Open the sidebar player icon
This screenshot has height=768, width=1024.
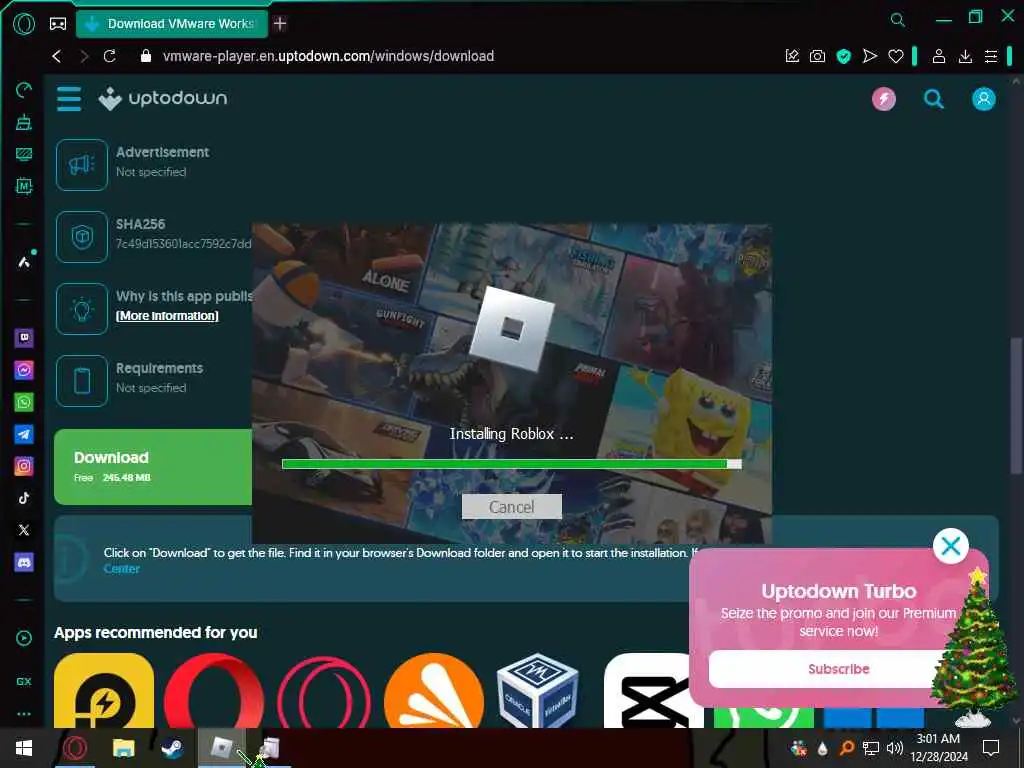click(x=24, y=638)
